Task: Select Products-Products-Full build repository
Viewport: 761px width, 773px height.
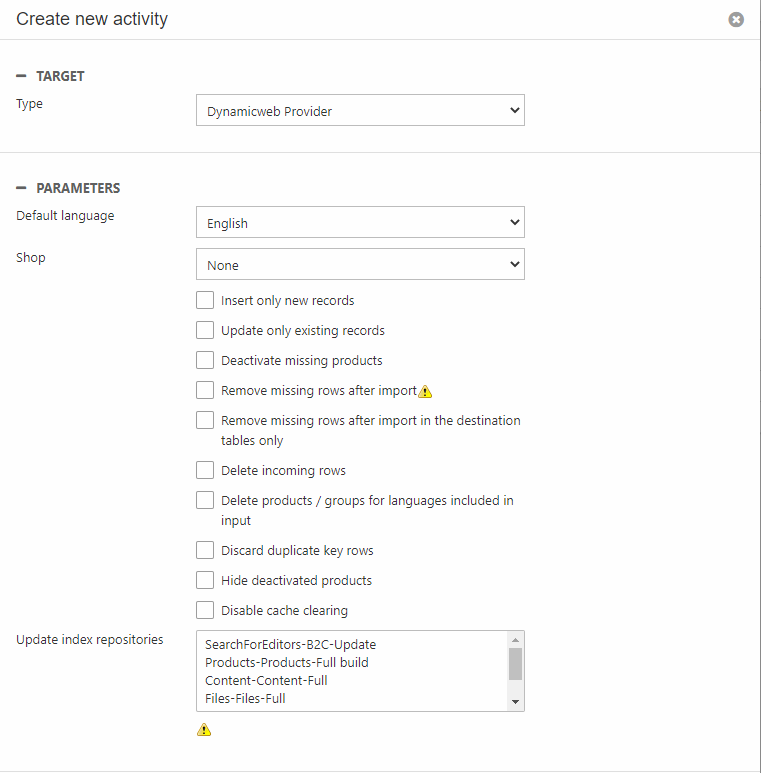Action: point(286,662)
